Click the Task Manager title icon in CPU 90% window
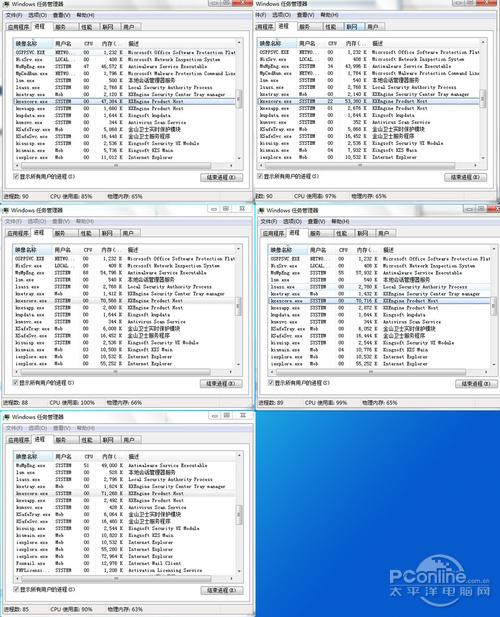Image resolution: width=500 pixels, height=617 pixels. pyautogui.click(x=6, y=417)
